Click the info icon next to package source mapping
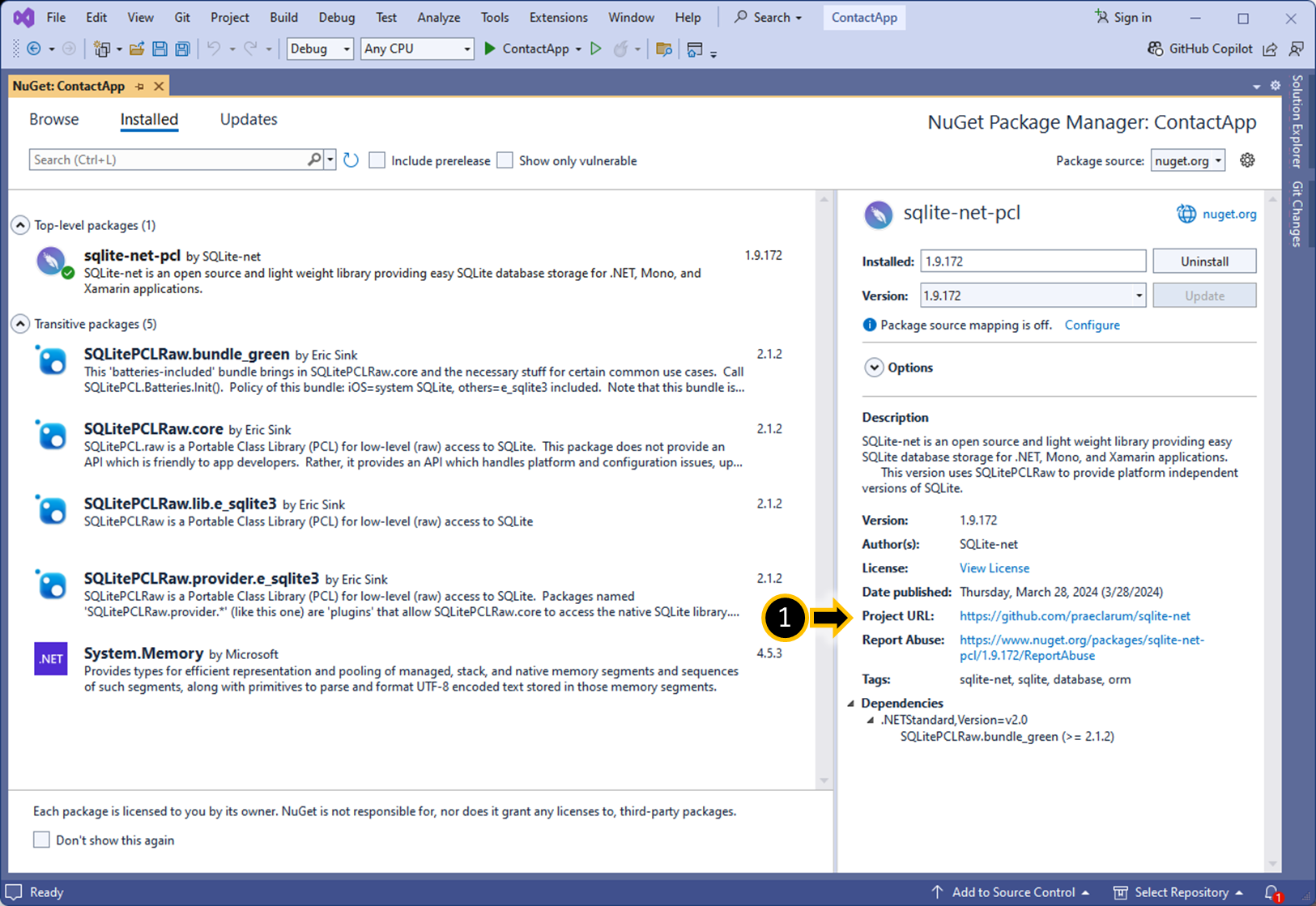This screenshot has width=1316, height=906. 870,325
